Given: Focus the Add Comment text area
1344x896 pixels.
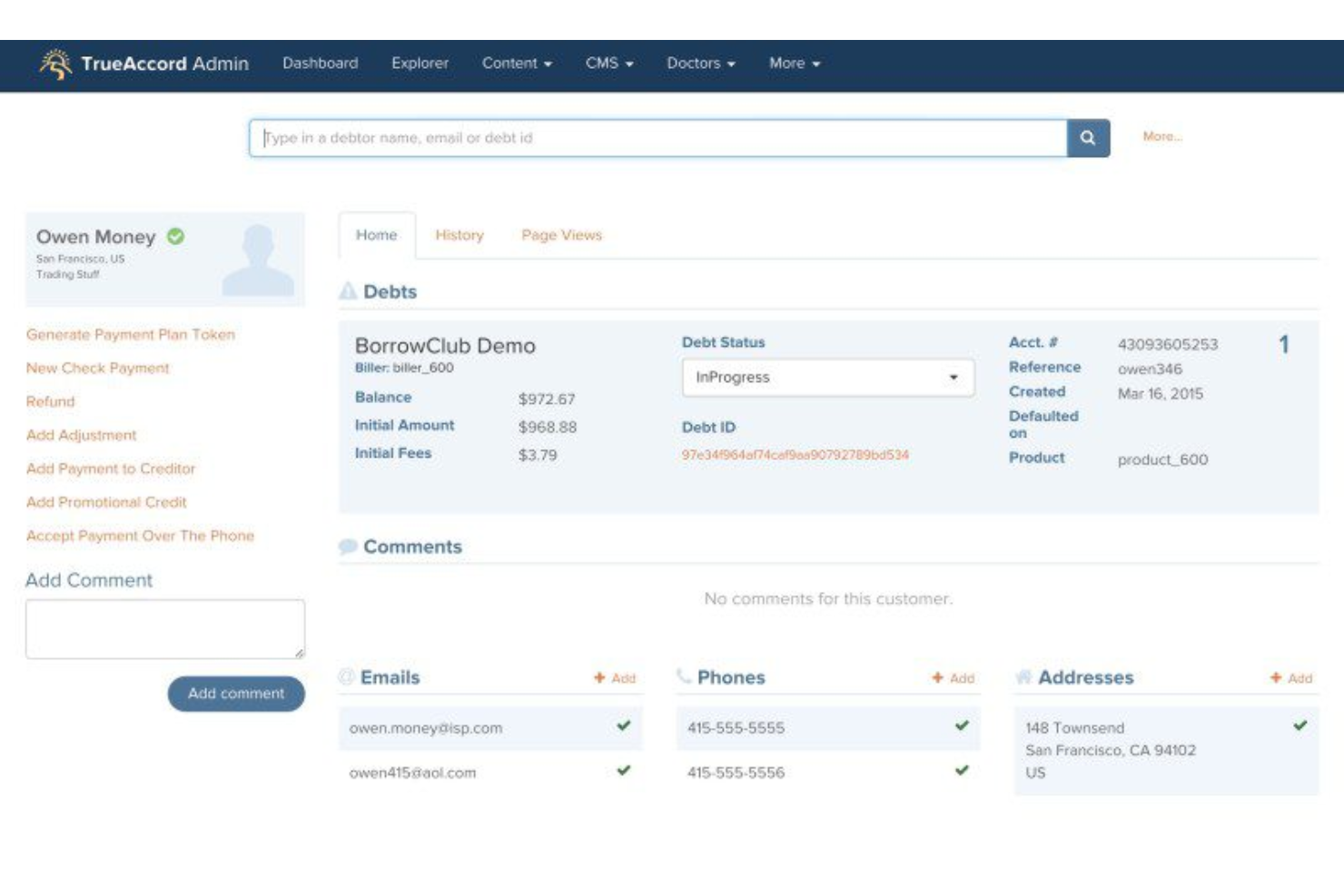Looking at the screenshot, I should coord(165,629).
